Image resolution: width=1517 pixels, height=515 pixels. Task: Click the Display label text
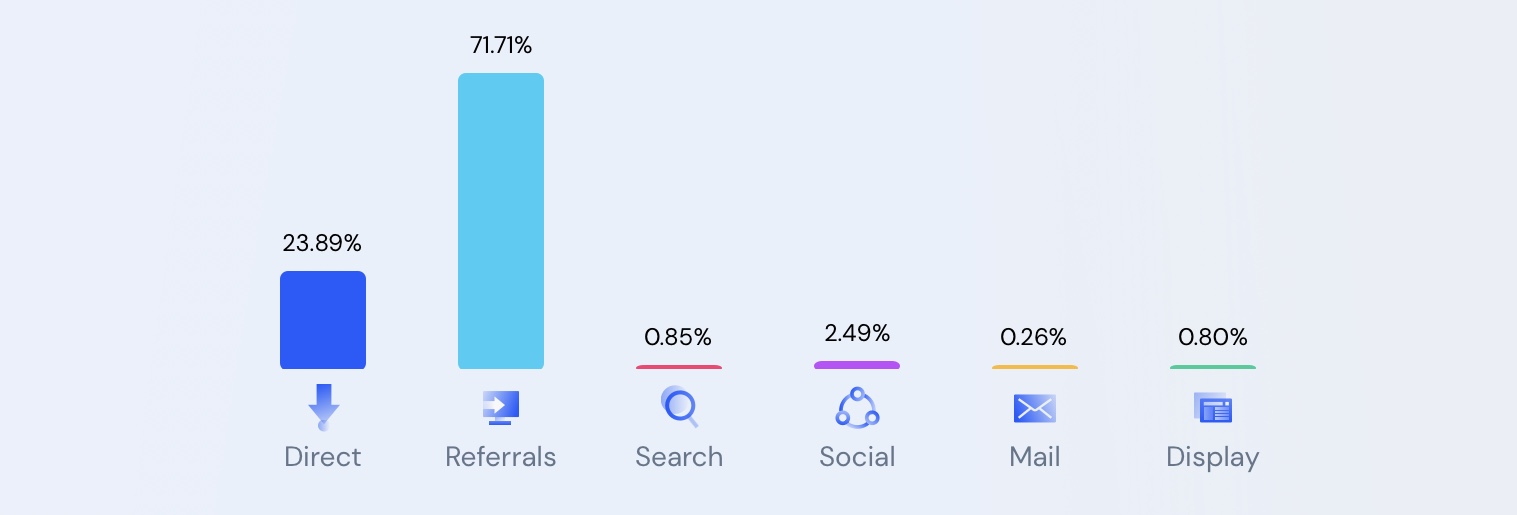[1213, 457]
